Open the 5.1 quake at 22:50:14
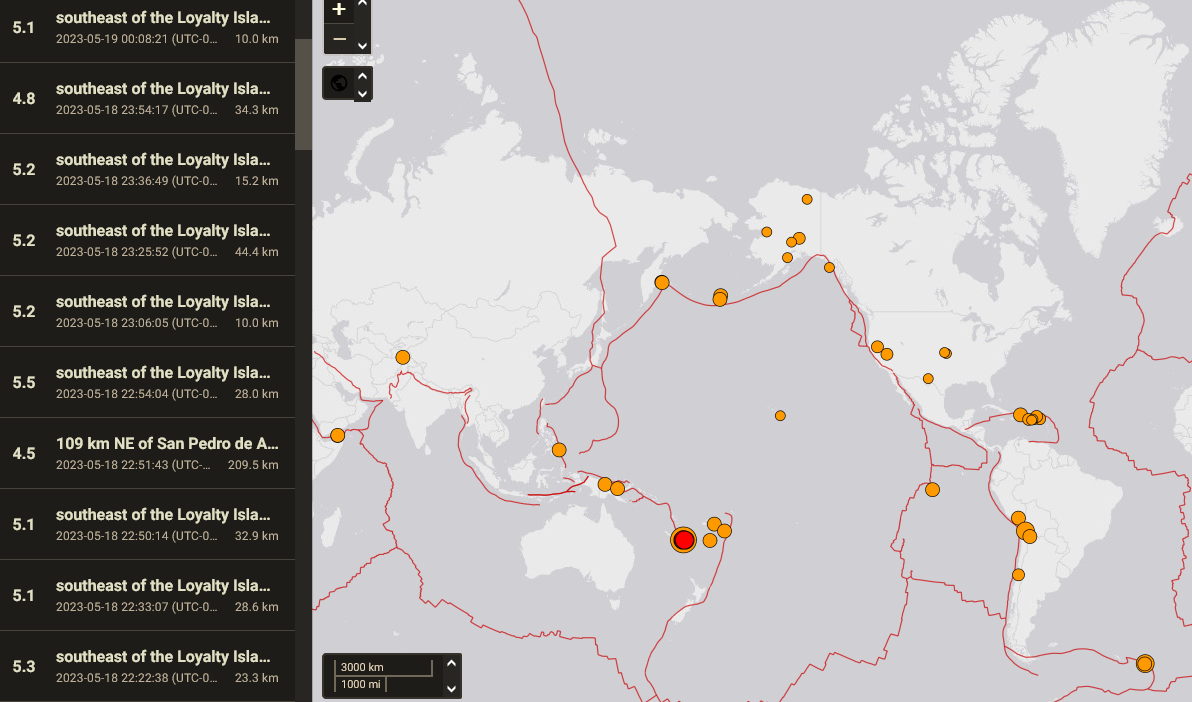The image size is (1192, 702). pyautogui.click(x=147, y=524)
